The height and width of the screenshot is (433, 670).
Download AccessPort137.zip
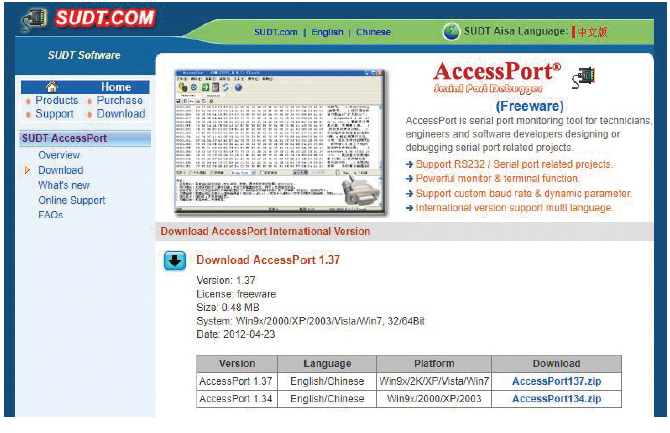[x=556, y=381]
